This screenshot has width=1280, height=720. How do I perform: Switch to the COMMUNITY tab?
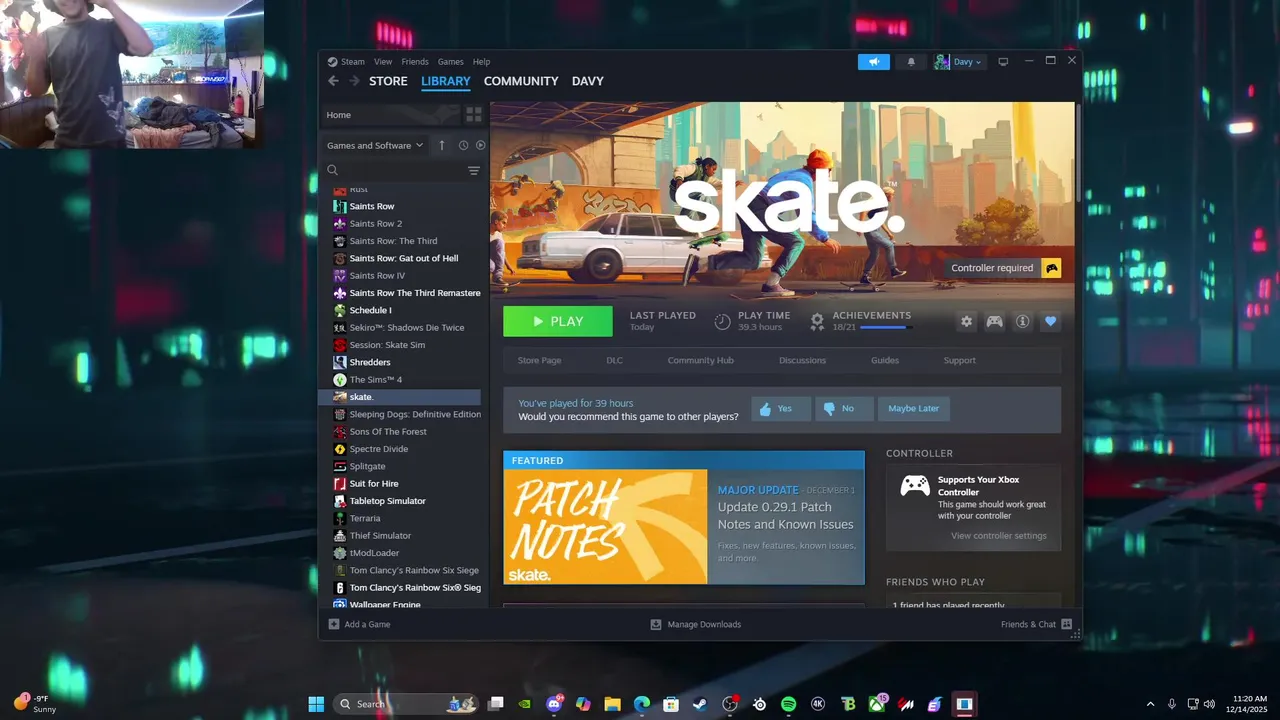tap(521, 81)
